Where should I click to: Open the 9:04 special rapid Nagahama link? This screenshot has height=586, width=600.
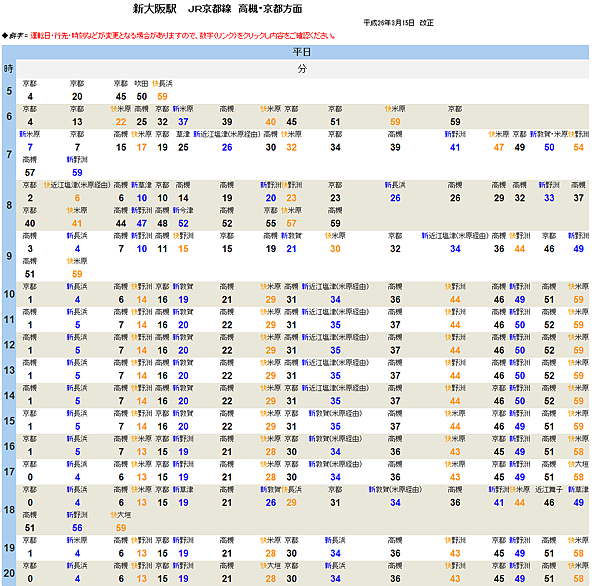coord(77,249)
